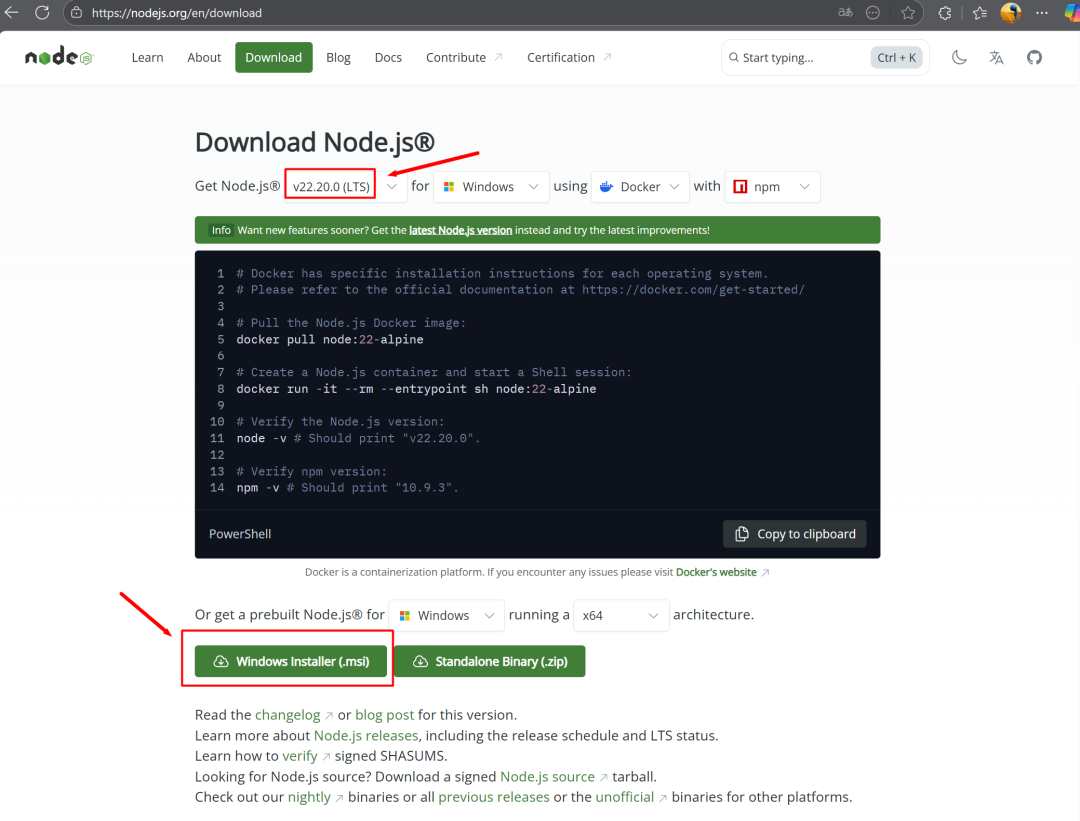Screen dimensions: 1080x821
Task: Open the v22.20.0 (LTS) version dropdown
Action: [x=344, y=186]
